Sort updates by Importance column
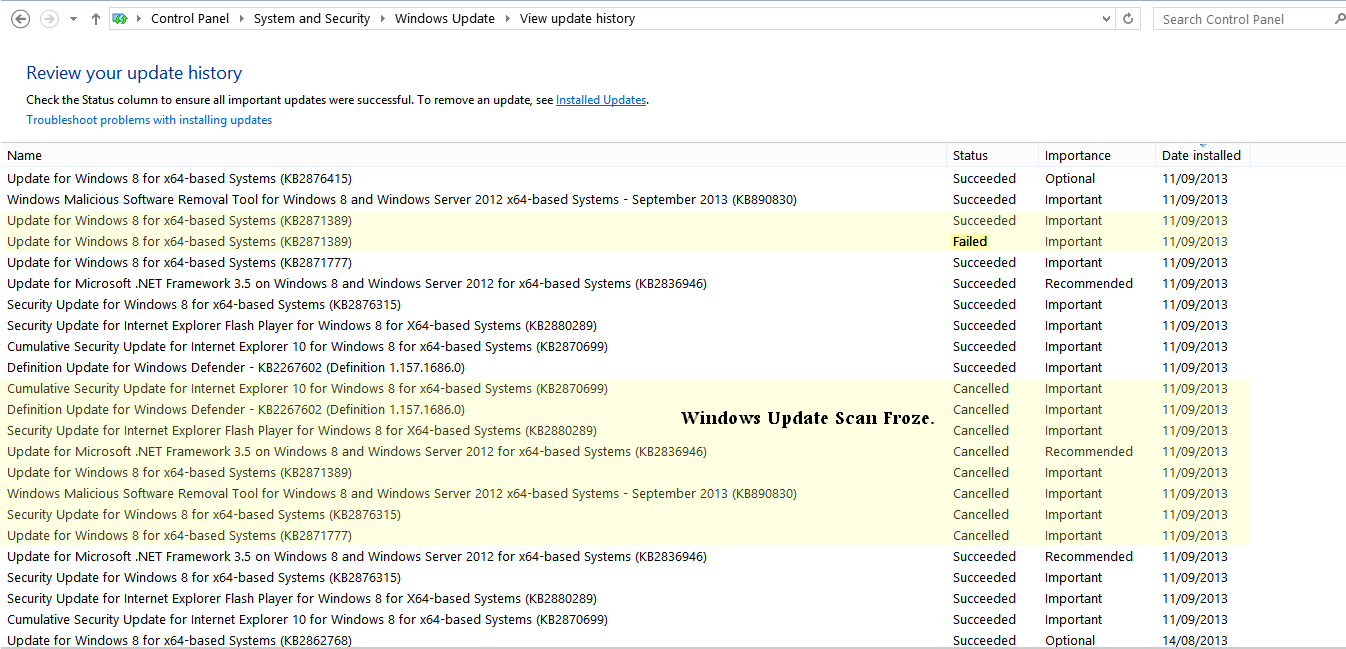The image size is (1346, 649). click(x=1077, y=155)
